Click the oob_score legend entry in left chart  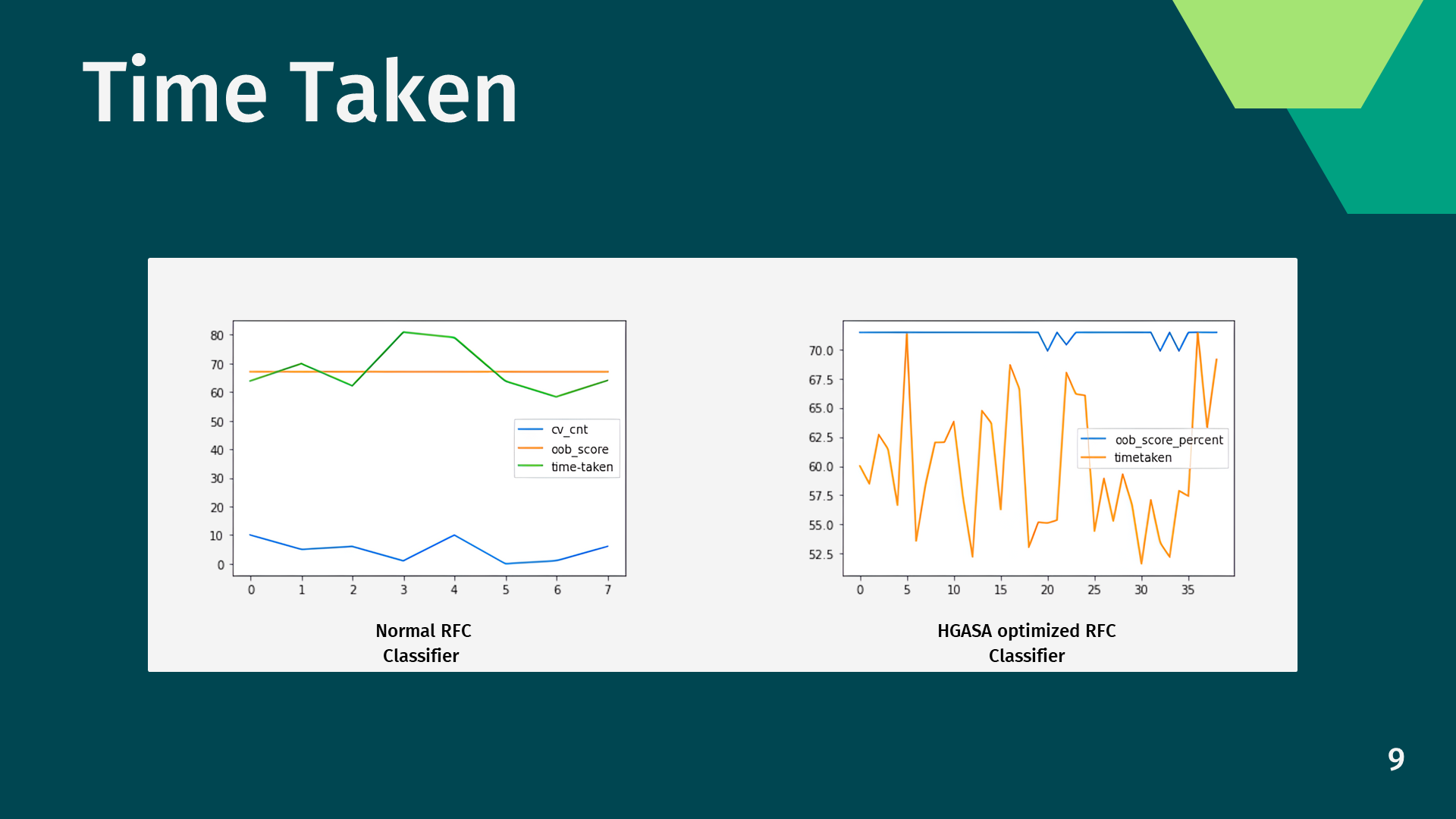pyautogui.click(x=579, y=449)
